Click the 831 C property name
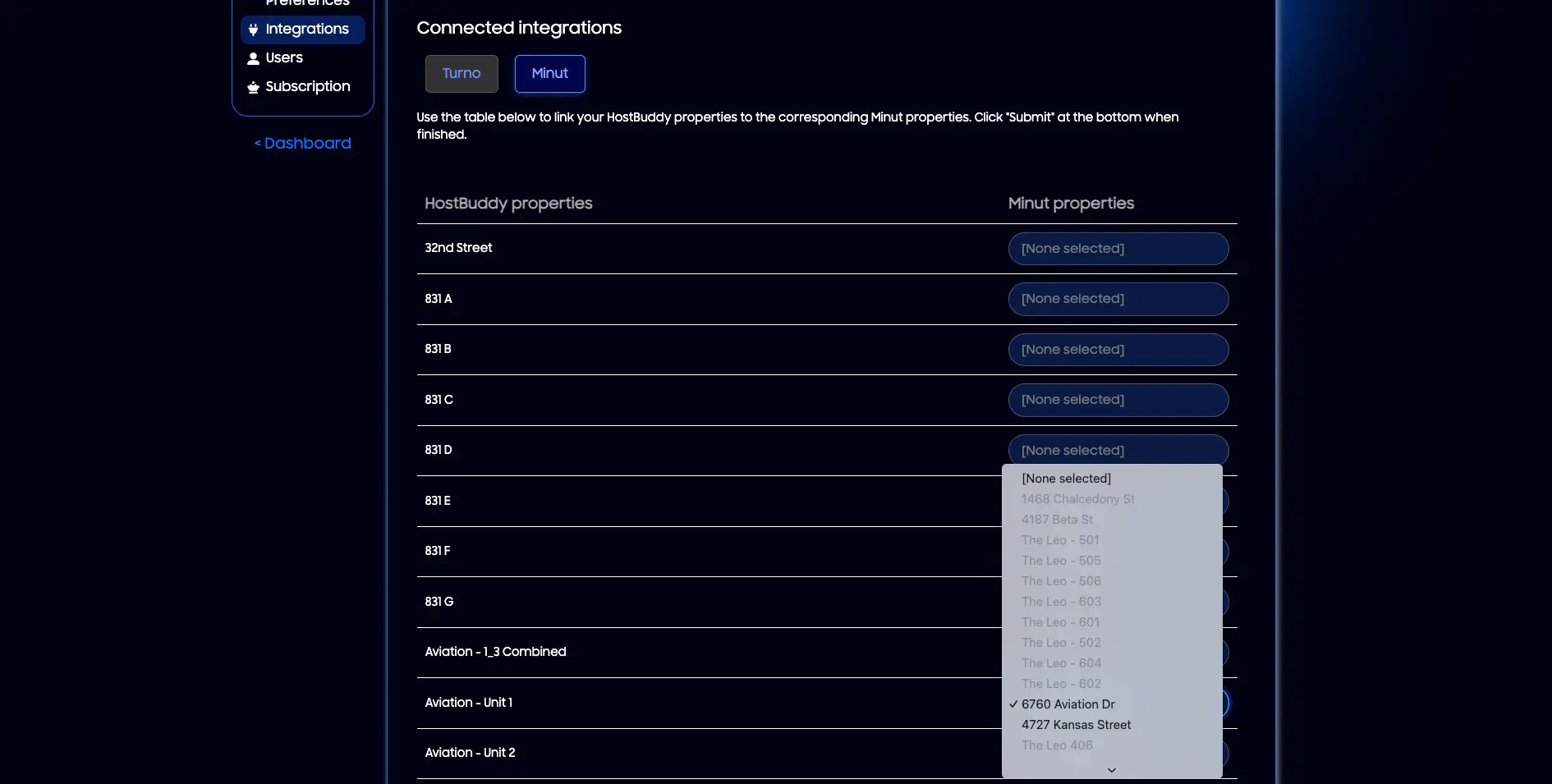Screen dimensions: 1552x784 [439, 400]
